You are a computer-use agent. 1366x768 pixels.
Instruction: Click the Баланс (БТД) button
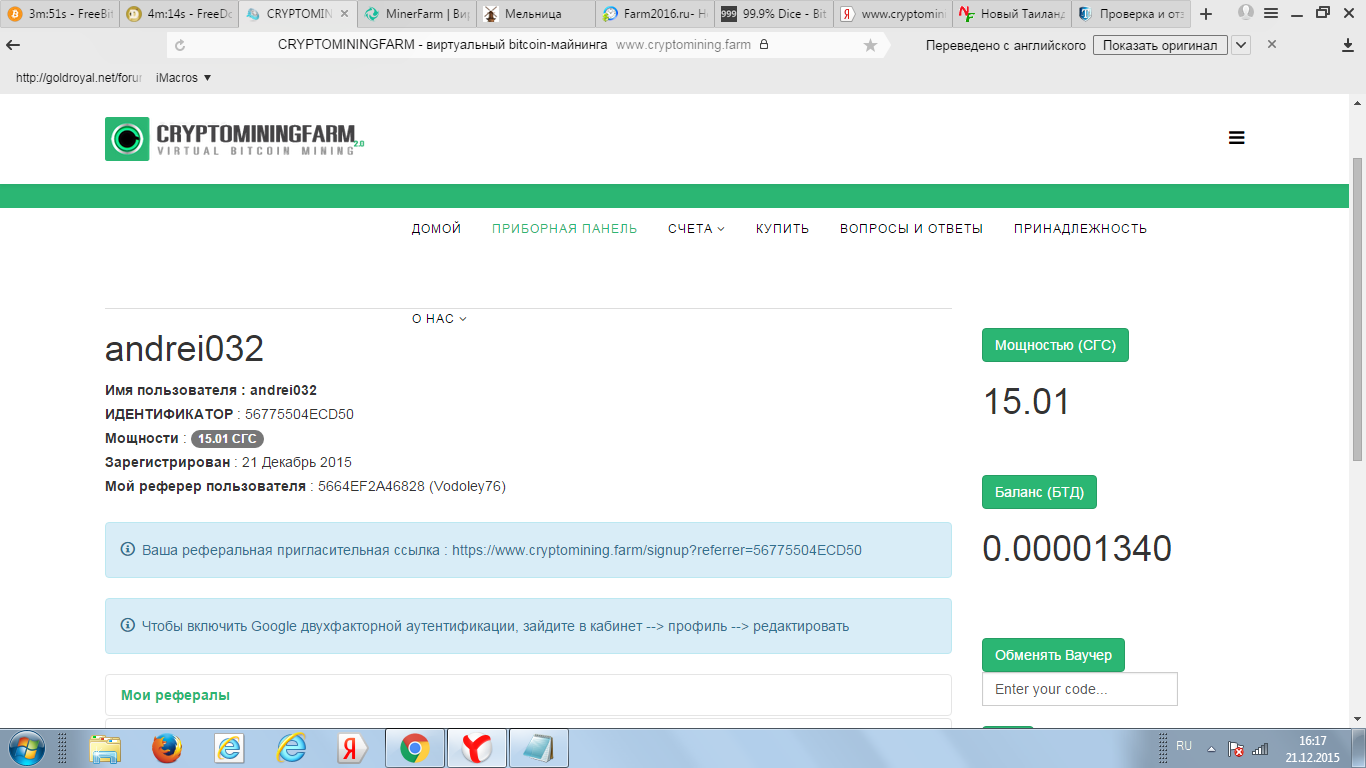pos(1039,492)
